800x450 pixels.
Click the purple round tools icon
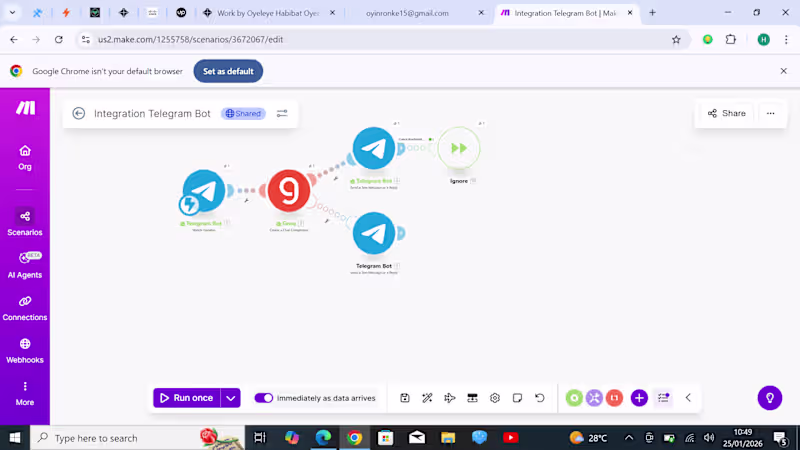click(x=594, y=398)
